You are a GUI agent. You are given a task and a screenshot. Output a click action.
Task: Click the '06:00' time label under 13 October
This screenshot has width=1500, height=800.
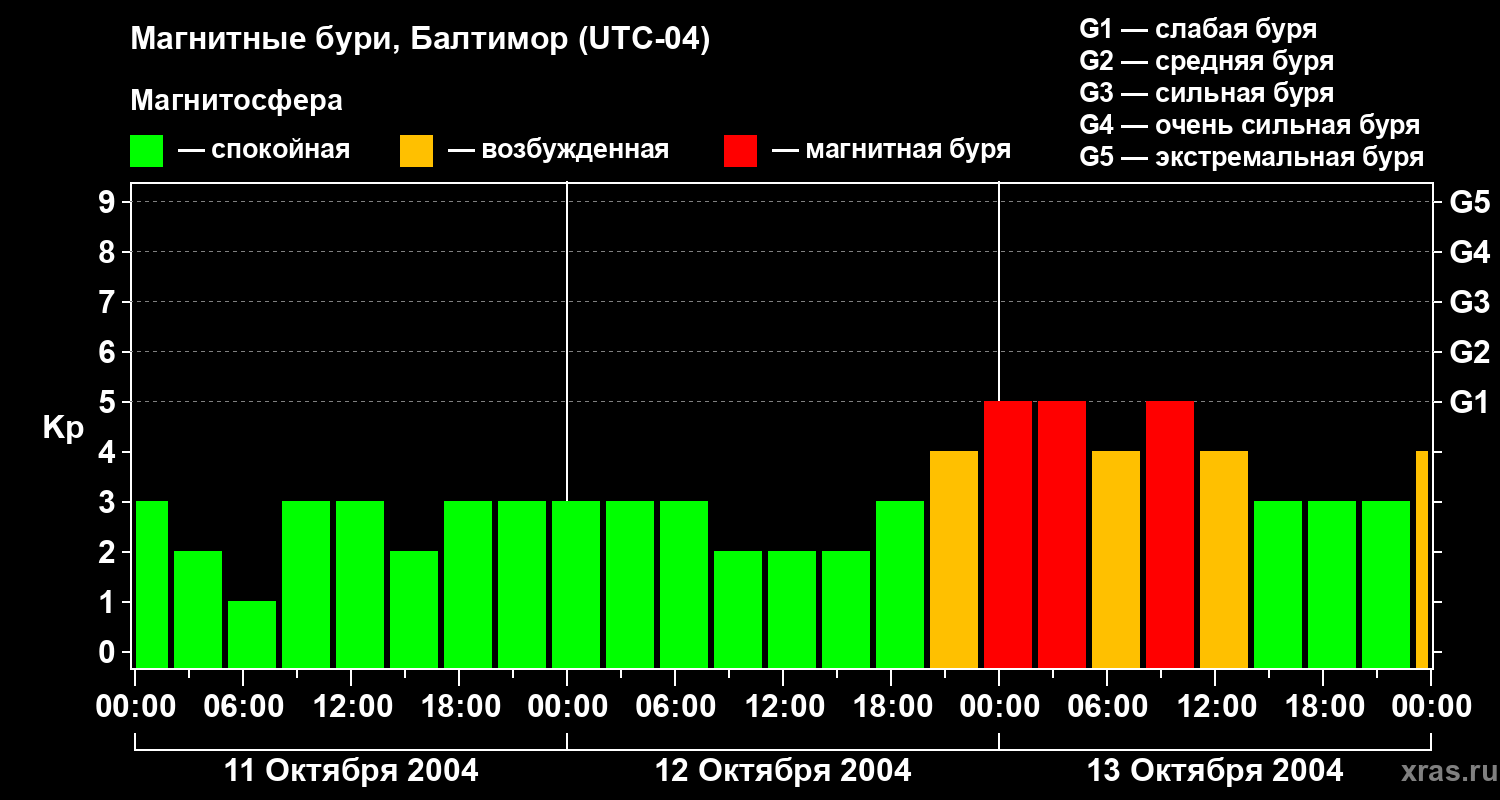[x=1107, y=706]
